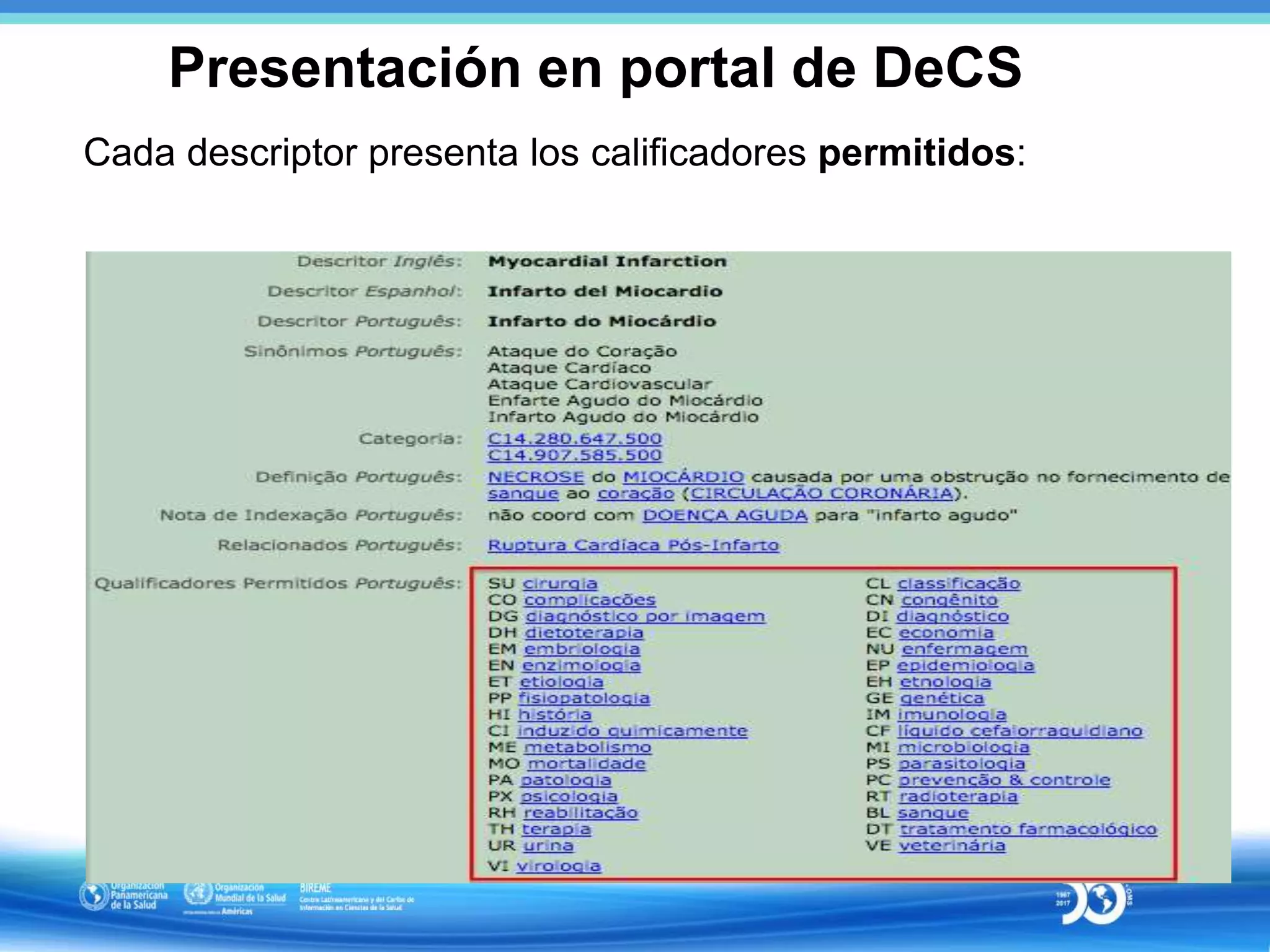1270x952 pixels.
Task: Select the enzimologia qualifier link
Action: click(581, 666)
